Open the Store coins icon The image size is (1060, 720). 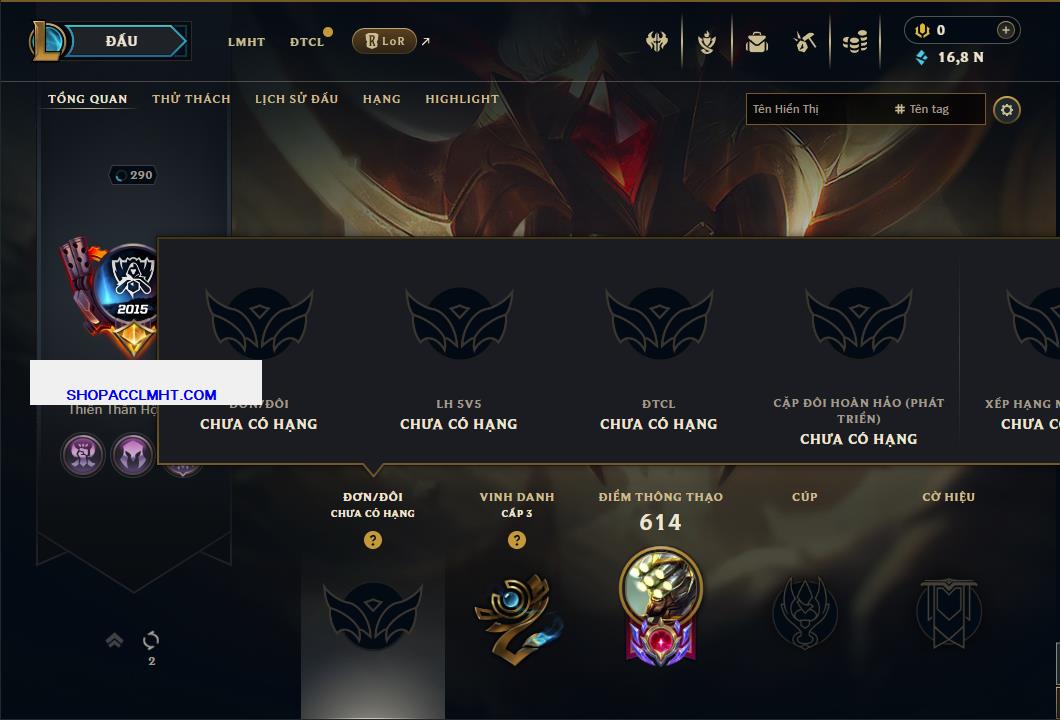[x=854, y=43]
